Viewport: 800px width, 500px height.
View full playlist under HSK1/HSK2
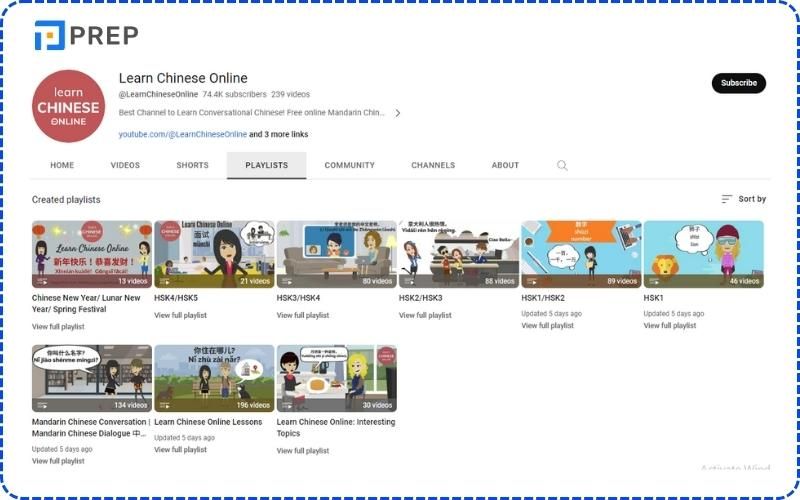(x=547, y=326)
